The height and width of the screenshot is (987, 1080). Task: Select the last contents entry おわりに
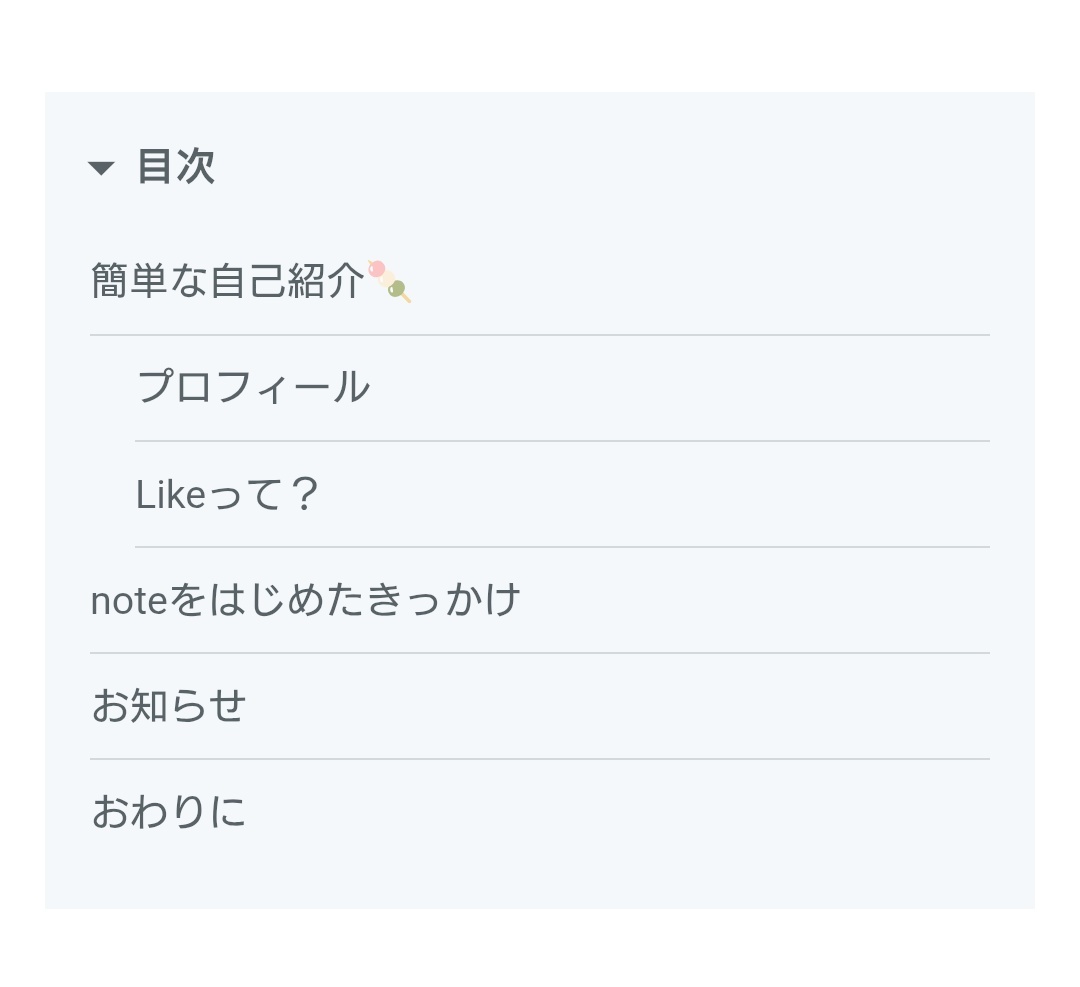[x=168, y=812]
